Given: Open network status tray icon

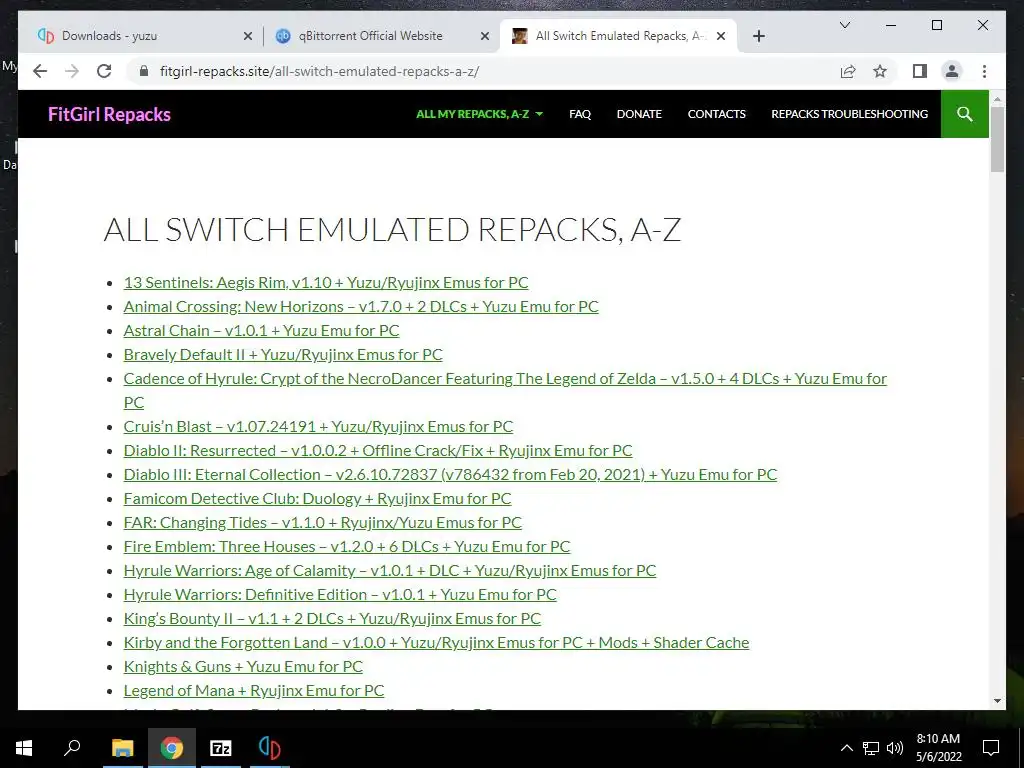Looking at the screenshot, I should point(871,748).
